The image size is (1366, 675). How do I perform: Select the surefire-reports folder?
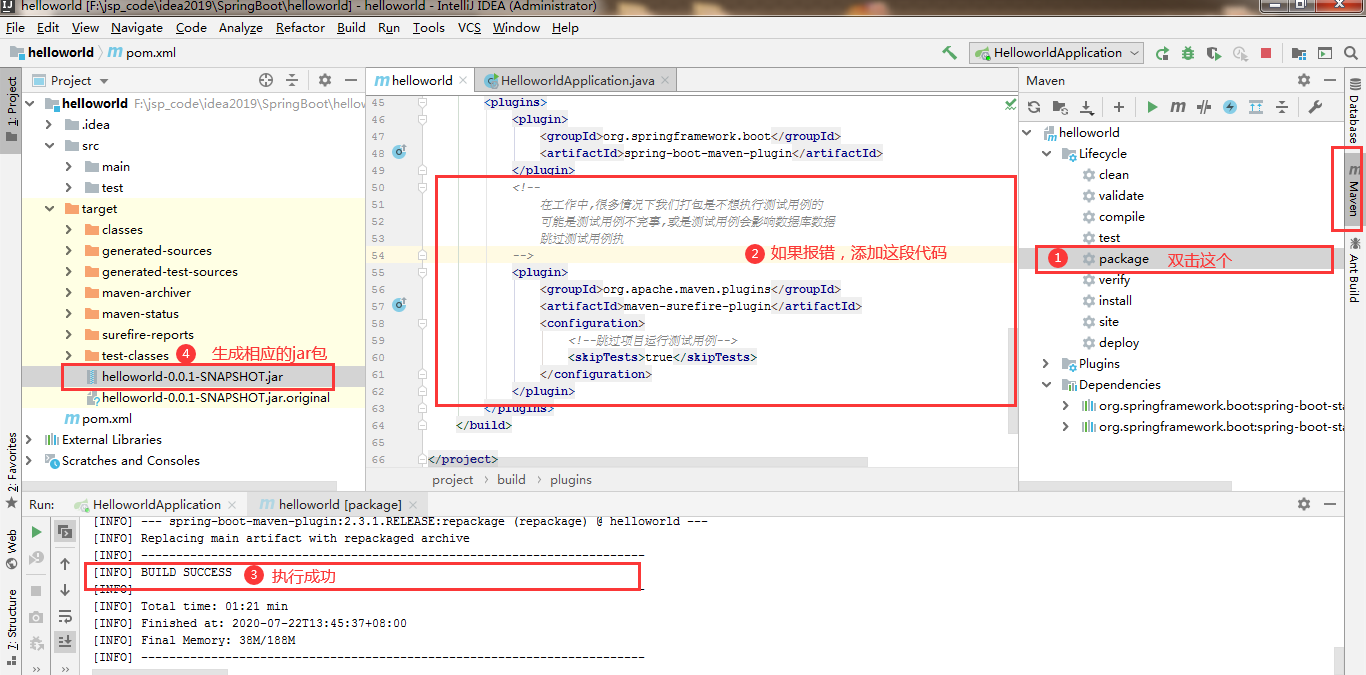148,335
